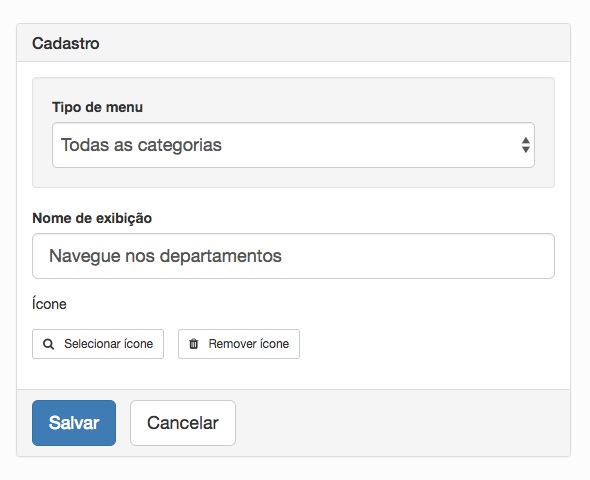Click the Tipo de menu label
Screen dimensions: 590x480
coord(97,107)
